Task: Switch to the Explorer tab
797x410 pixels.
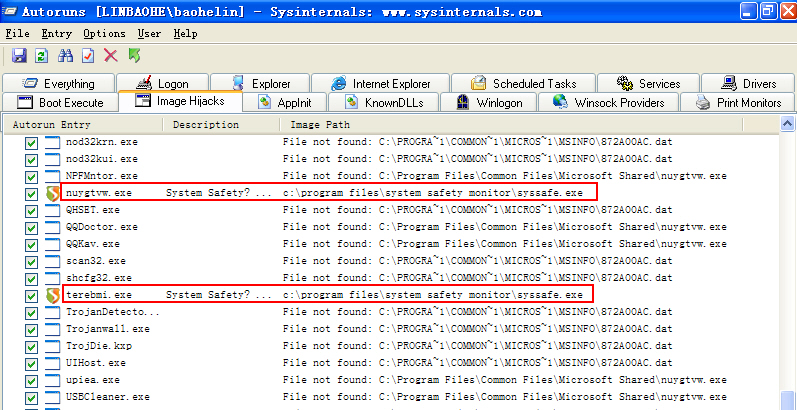Action: (x=260, y=83)
